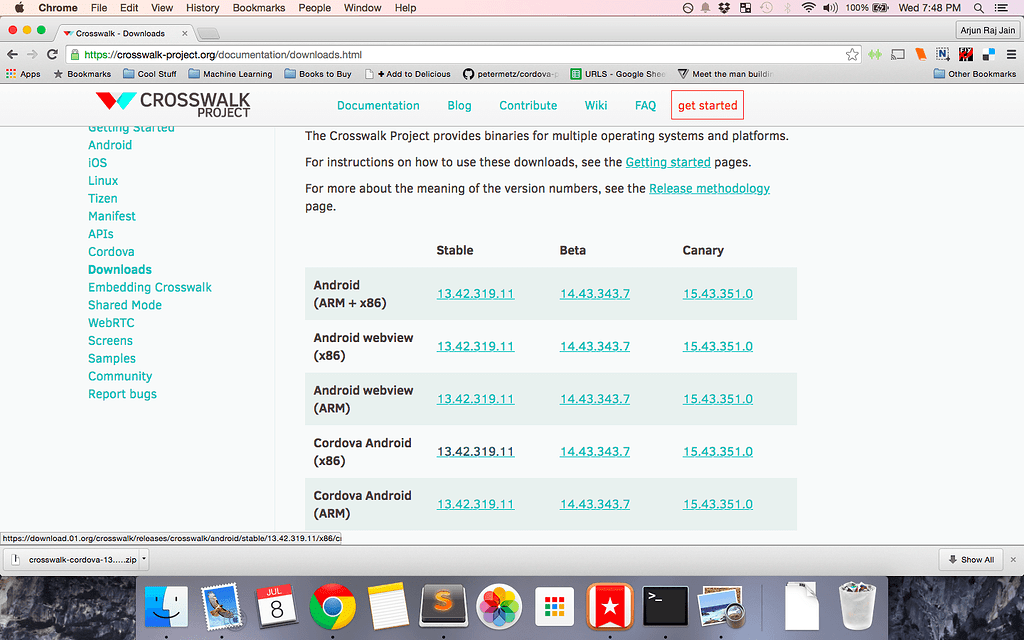Open the History menu

202,8
